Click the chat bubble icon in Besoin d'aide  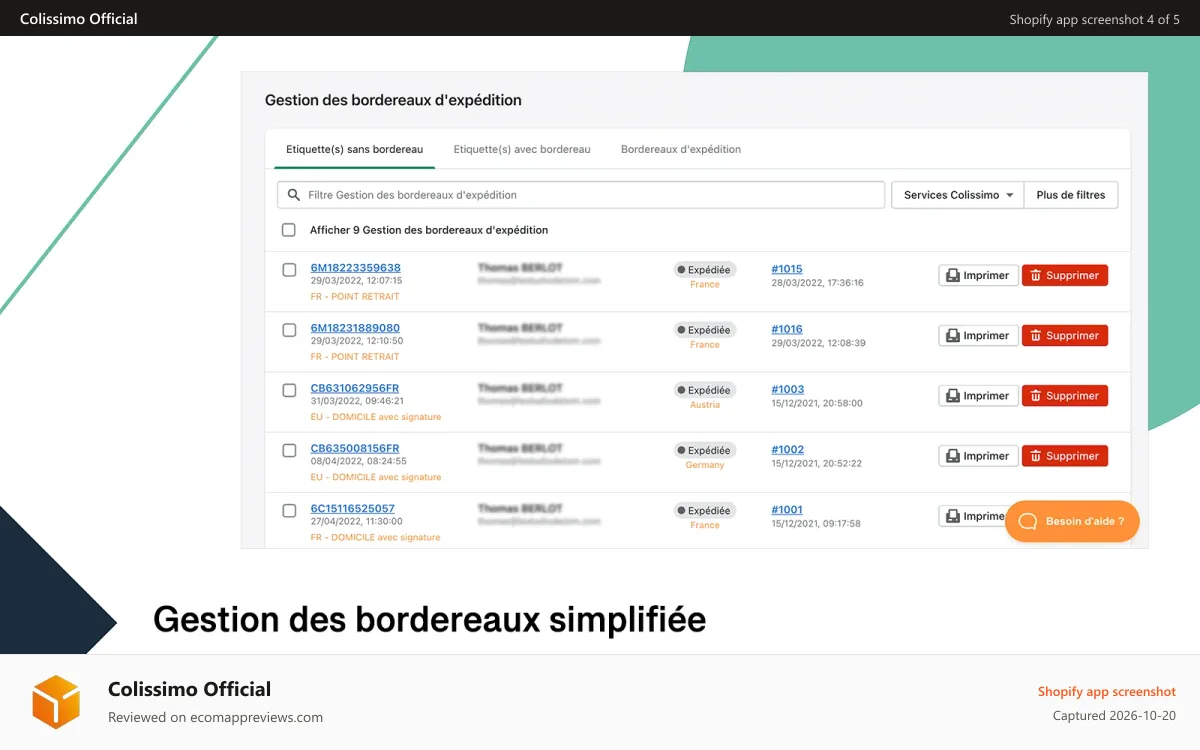[1027, 521]
